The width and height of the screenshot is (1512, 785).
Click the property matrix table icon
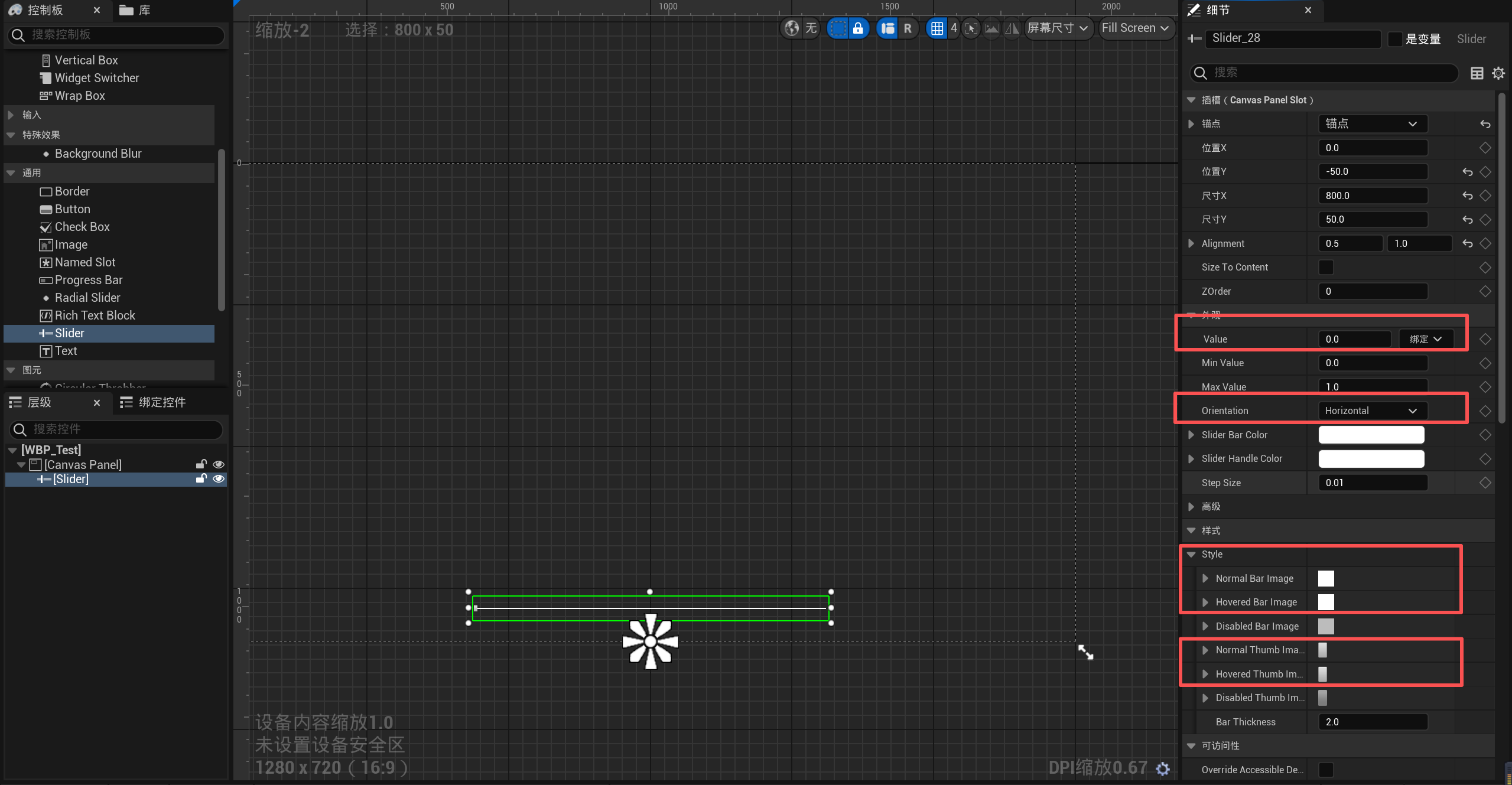1477,73
